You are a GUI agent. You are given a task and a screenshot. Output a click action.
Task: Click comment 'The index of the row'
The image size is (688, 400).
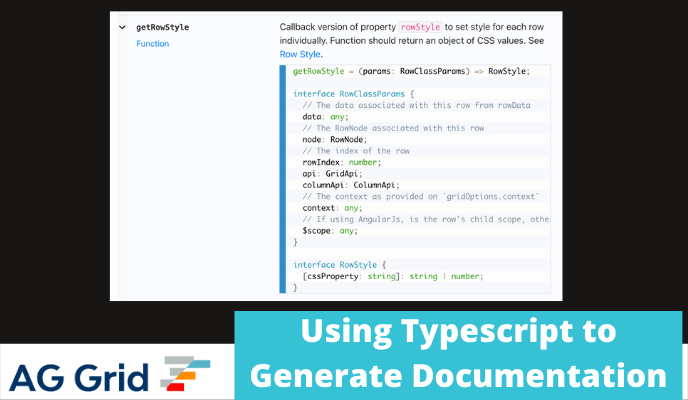[x=355, y=151]
